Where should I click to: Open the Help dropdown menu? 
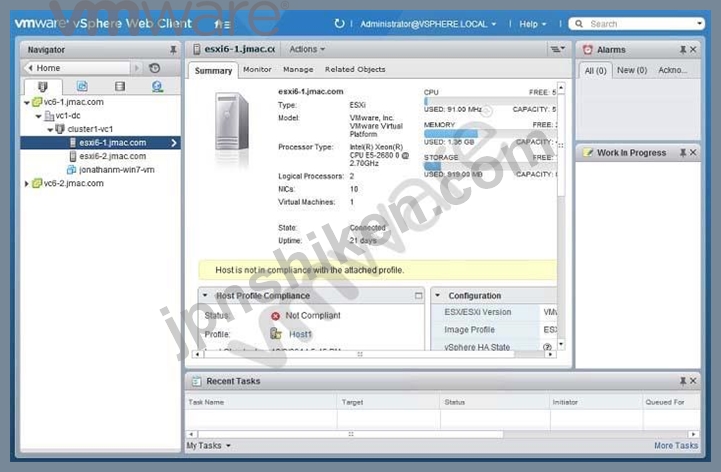[532, 24]
